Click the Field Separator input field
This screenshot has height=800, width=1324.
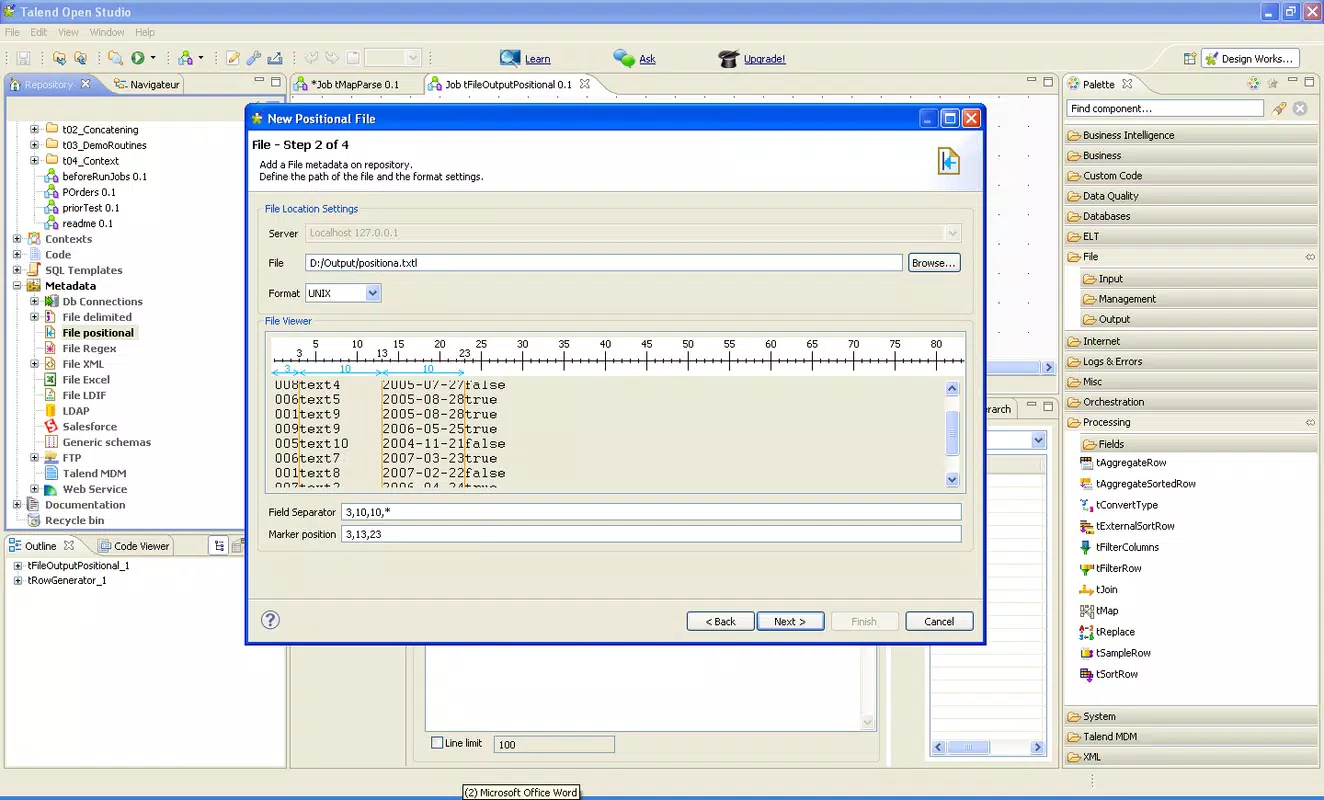pyautogui.click(x=651, y=512)
